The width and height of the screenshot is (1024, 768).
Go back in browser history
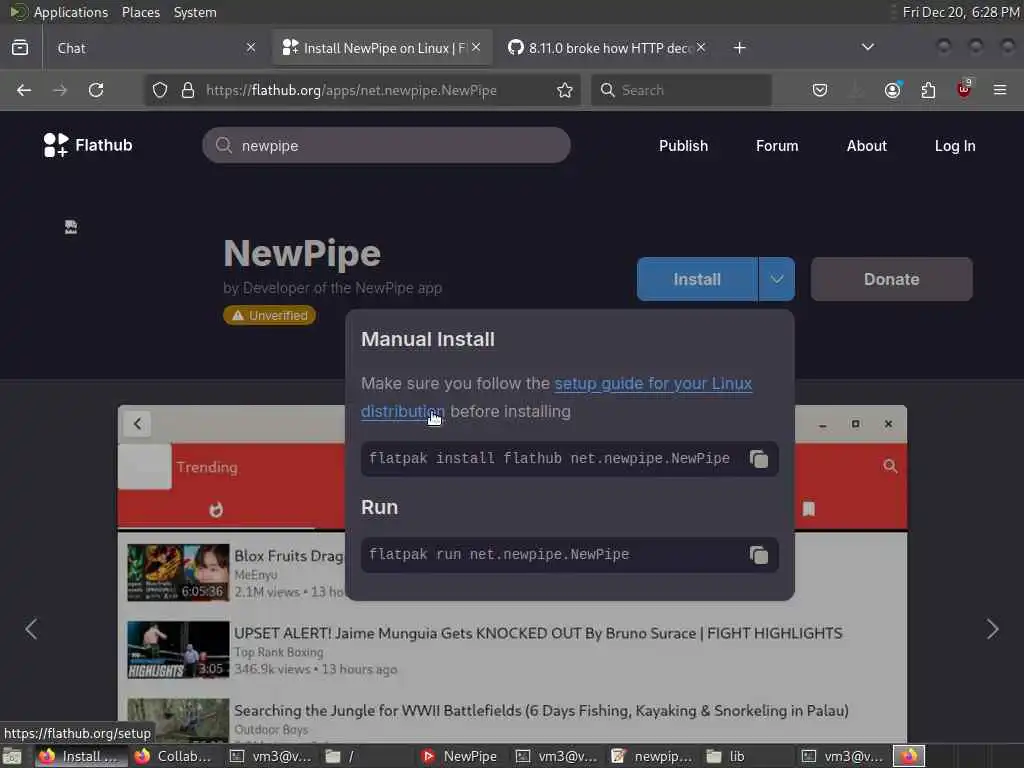(24, 90)
